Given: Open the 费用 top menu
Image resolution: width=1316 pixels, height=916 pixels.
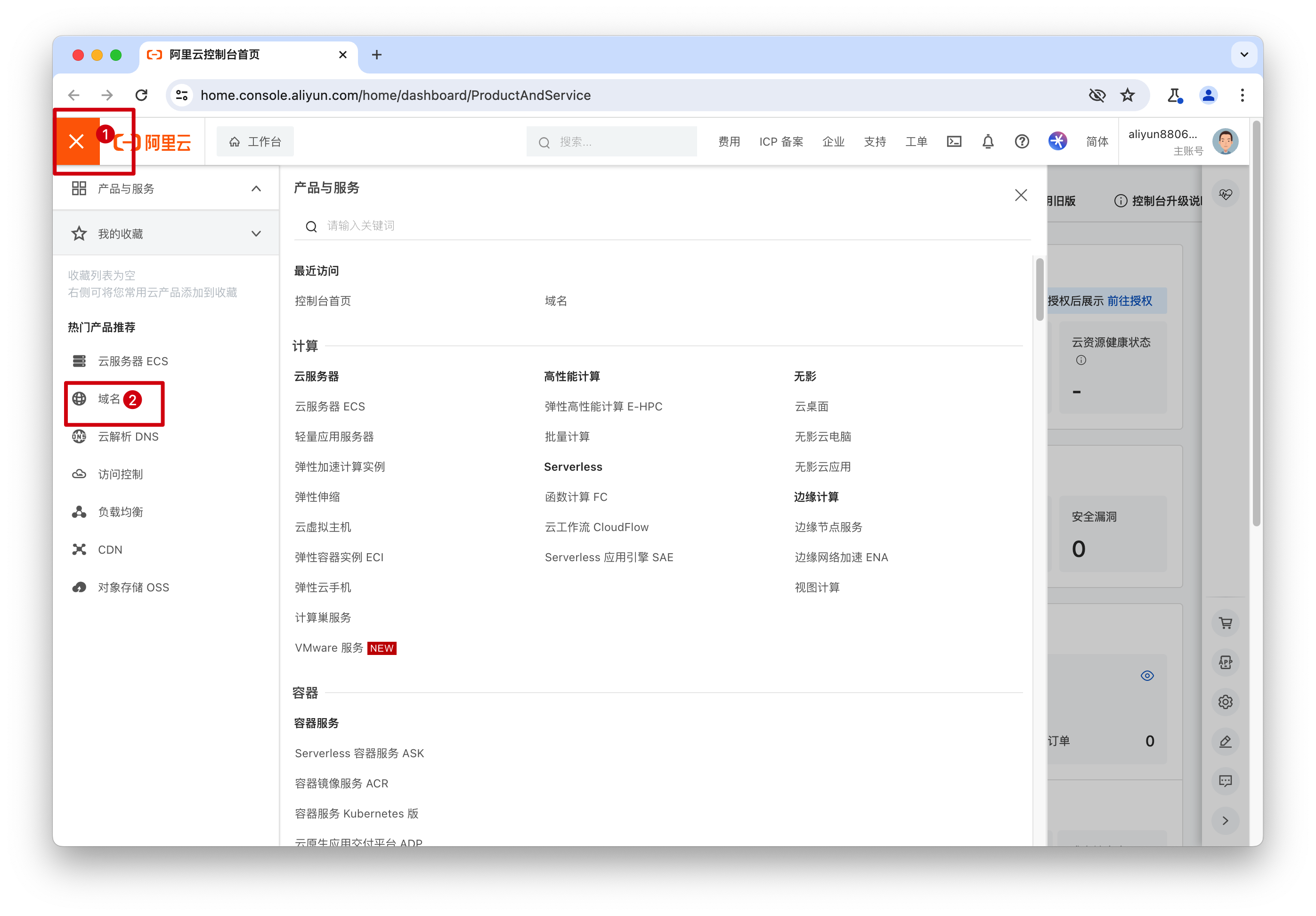Looking at the screenshot, I should [729, 141].
